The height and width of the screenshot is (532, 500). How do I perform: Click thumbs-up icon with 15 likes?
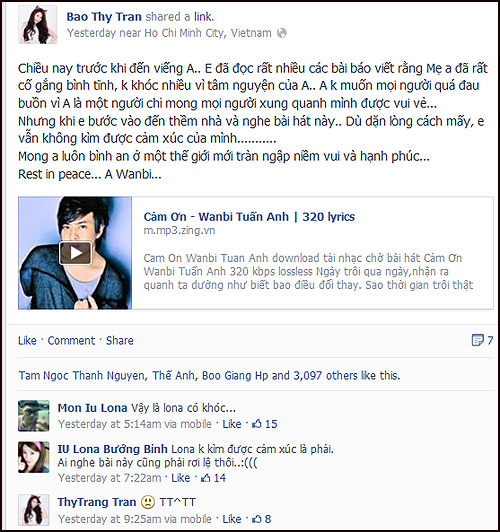[x=257, y=424]
